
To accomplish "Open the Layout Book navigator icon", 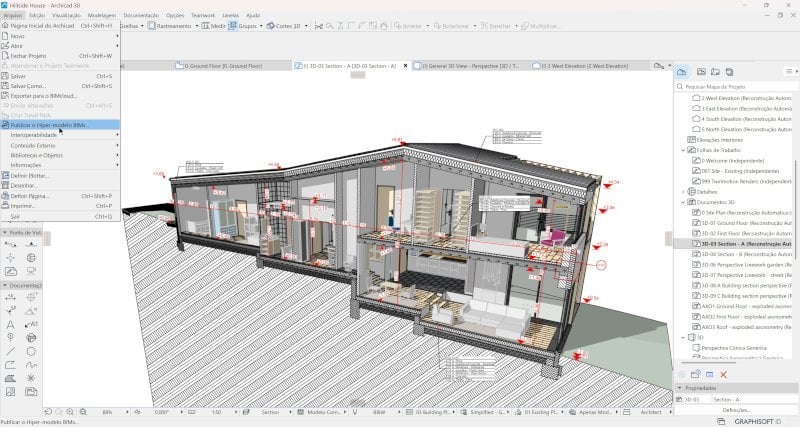I will click(715, 72).
